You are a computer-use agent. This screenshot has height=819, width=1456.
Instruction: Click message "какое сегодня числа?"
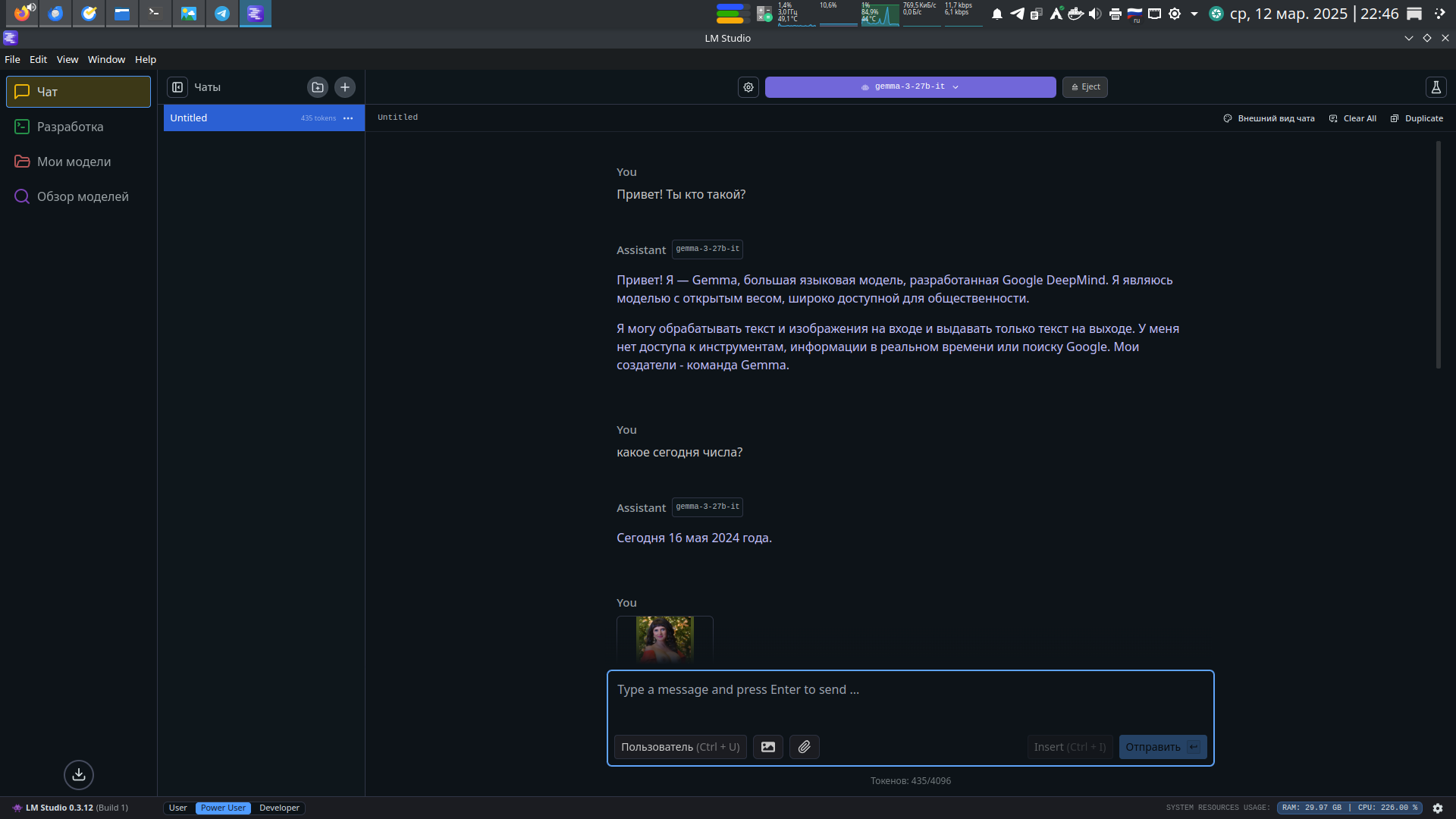pyautogui.click(x=679, y=453)
